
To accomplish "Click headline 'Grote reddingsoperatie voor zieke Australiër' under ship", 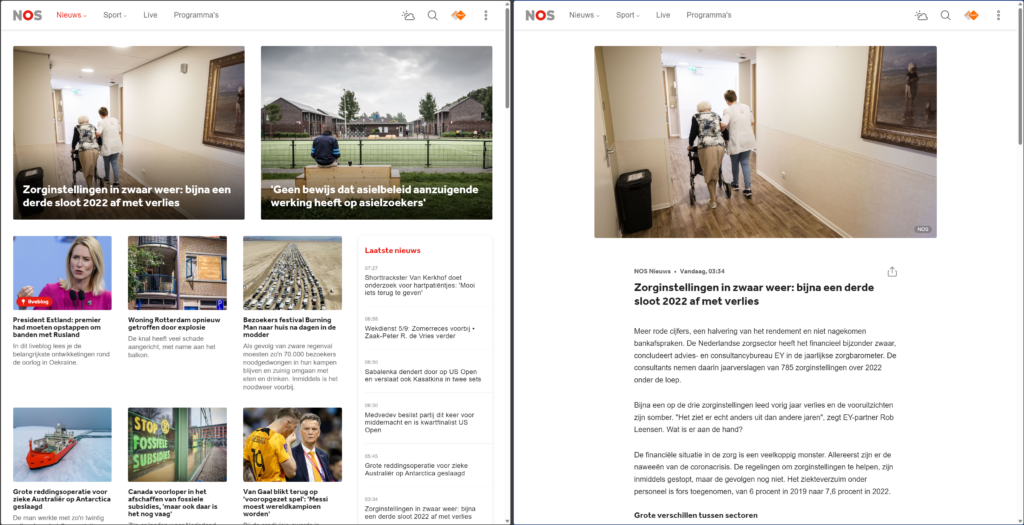I will click(x=60, y=499).
